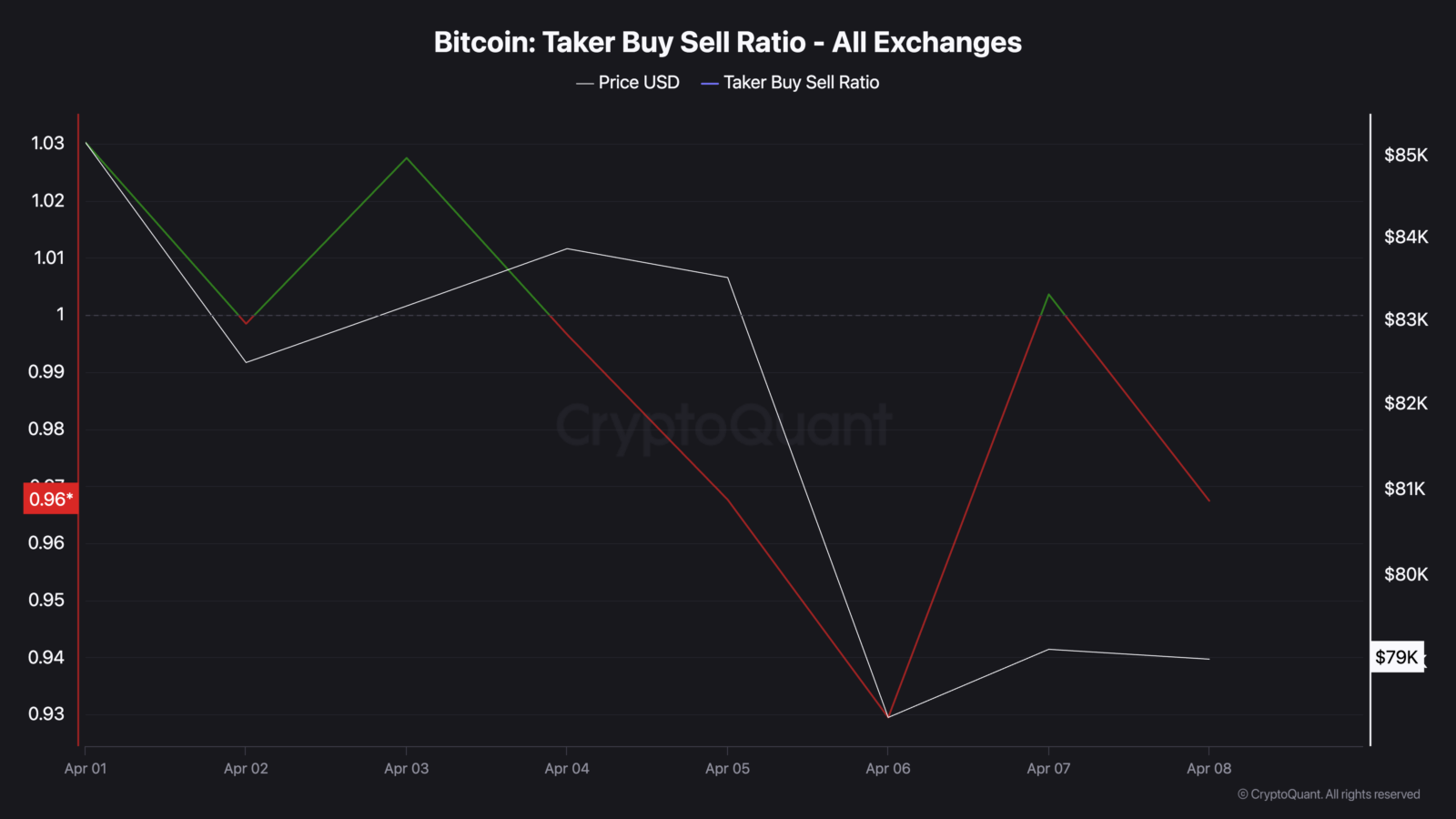Click the $83K right axis label

click(x=1406, y=319)
